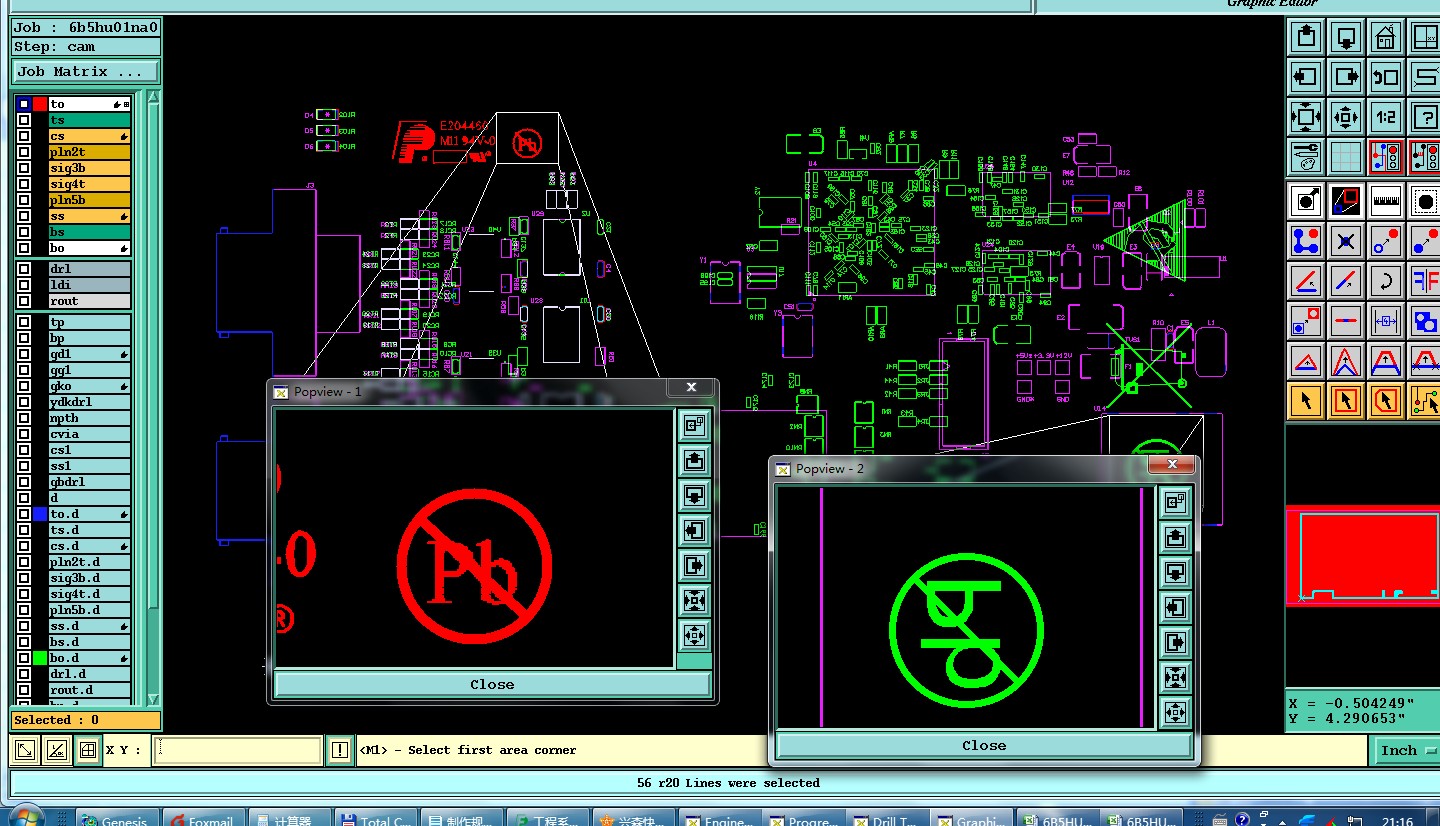Click green color swatch on layer bo.d
The width and height of the screenshot is (1440, 826).
[40, 658]
